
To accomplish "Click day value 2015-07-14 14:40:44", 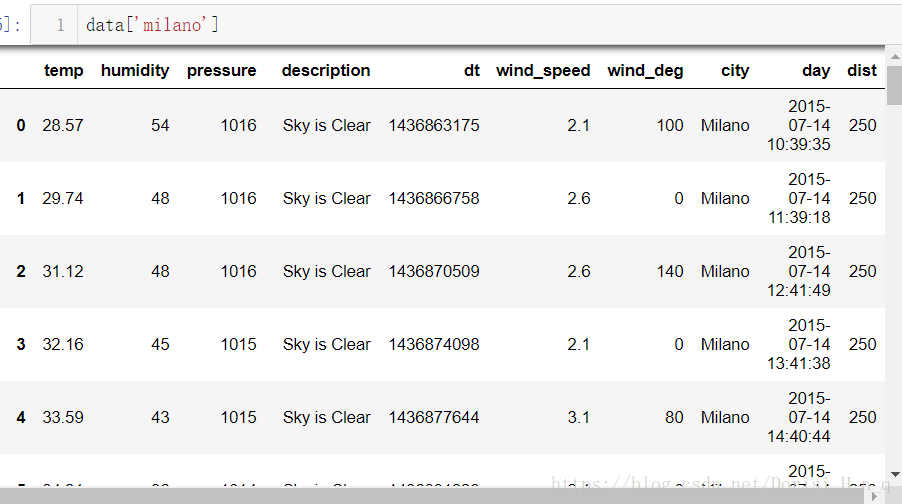I will [799, 418].
